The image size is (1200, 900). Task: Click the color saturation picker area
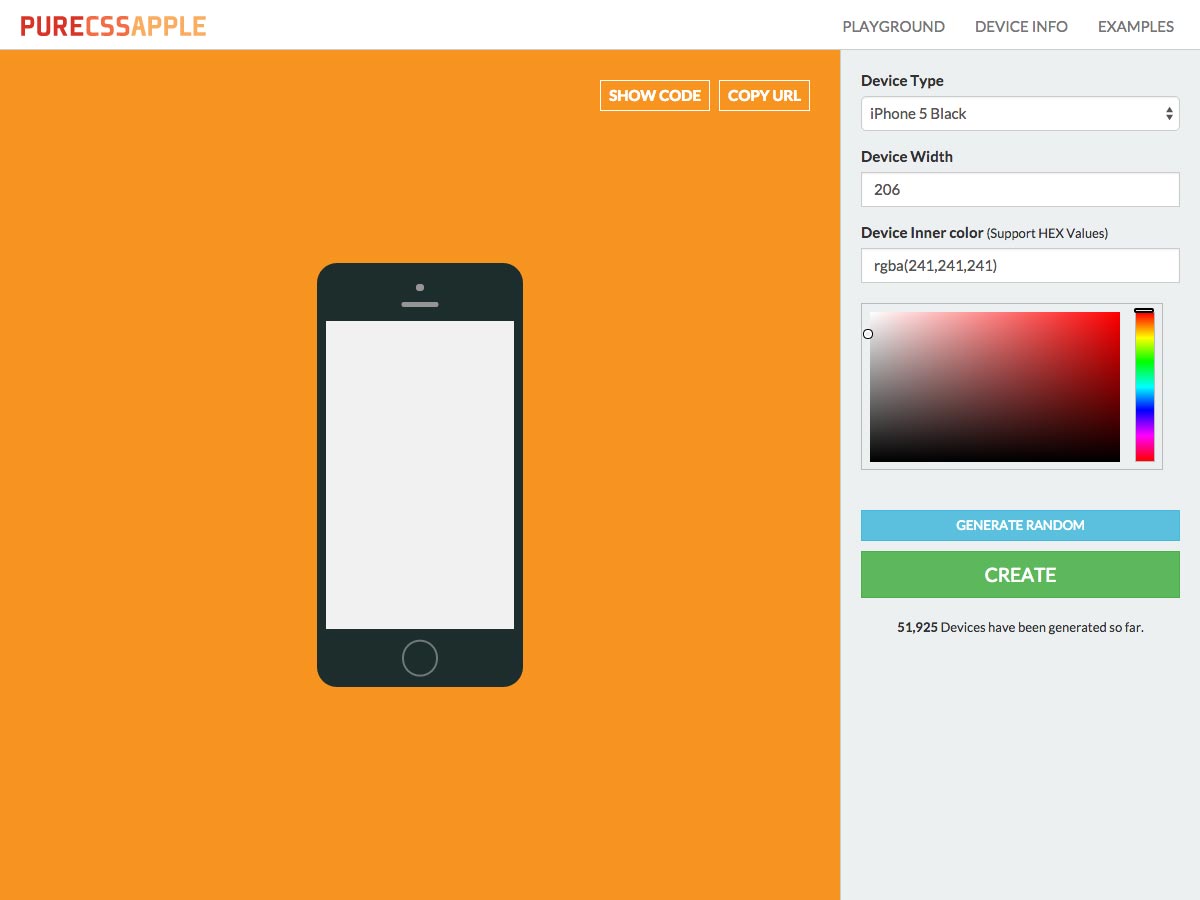click(x=995, y=387)
